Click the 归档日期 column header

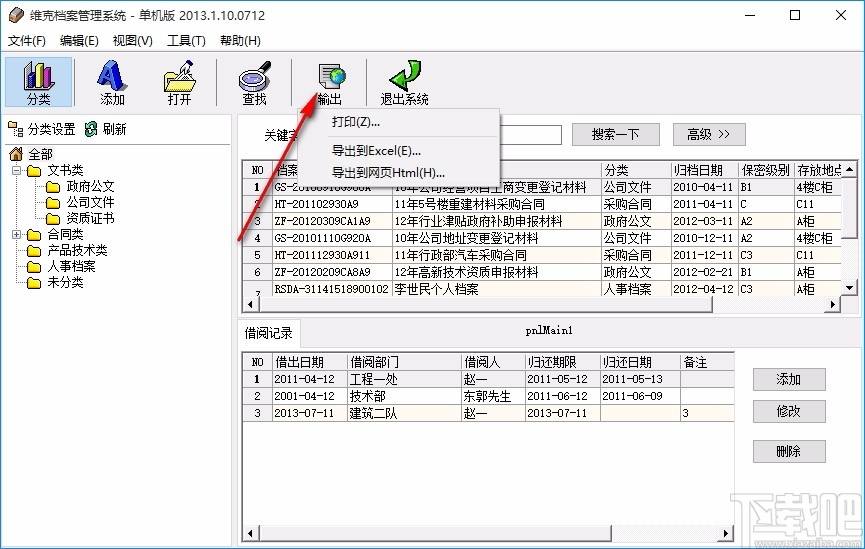(x=704, y=170)
